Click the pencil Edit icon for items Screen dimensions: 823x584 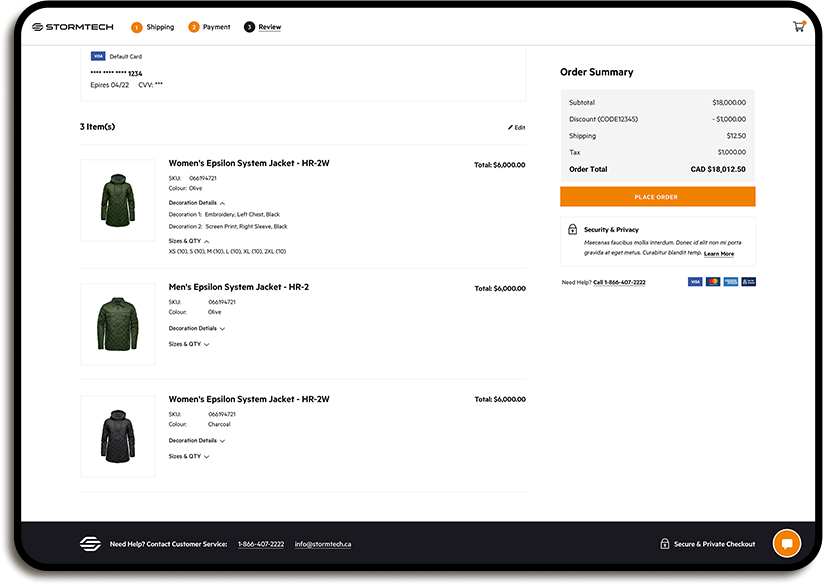pos(510,128)
